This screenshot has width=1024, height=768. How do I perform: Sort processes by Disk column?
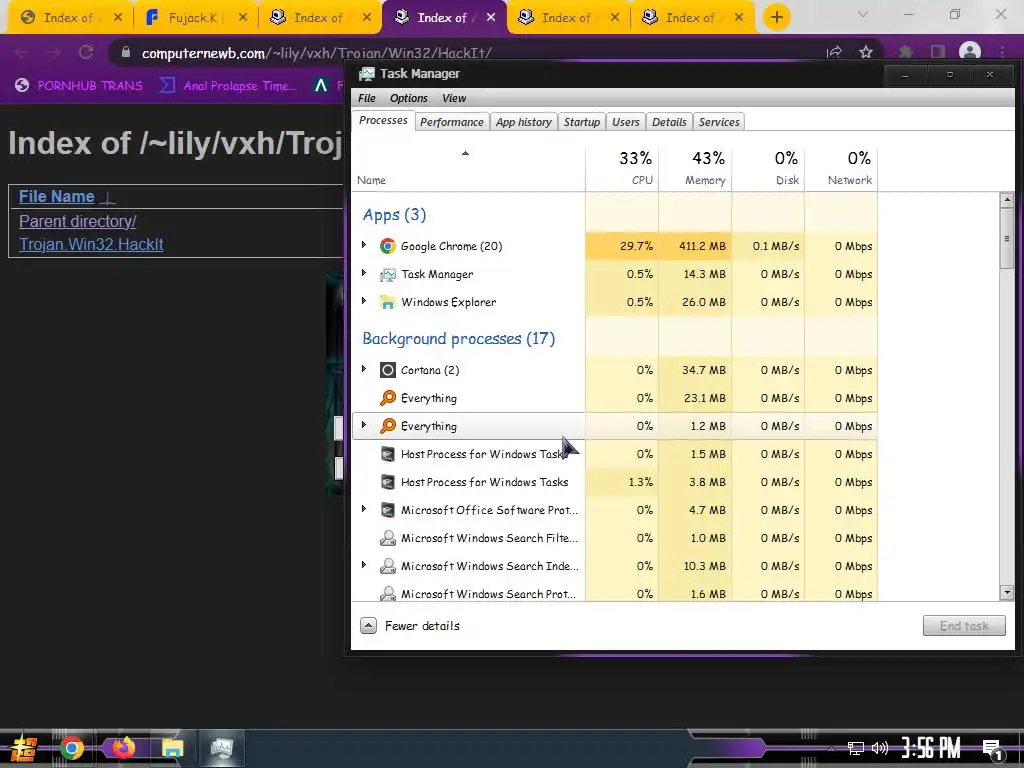tap(768, 168)
